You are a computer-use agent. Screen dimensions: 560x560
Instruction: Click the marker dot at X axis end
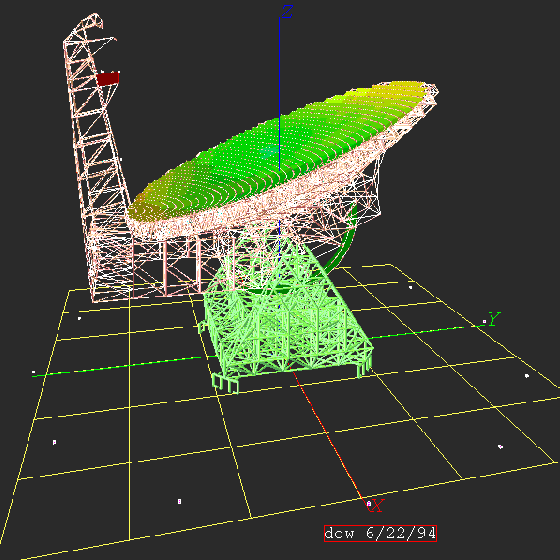point(369,504)
